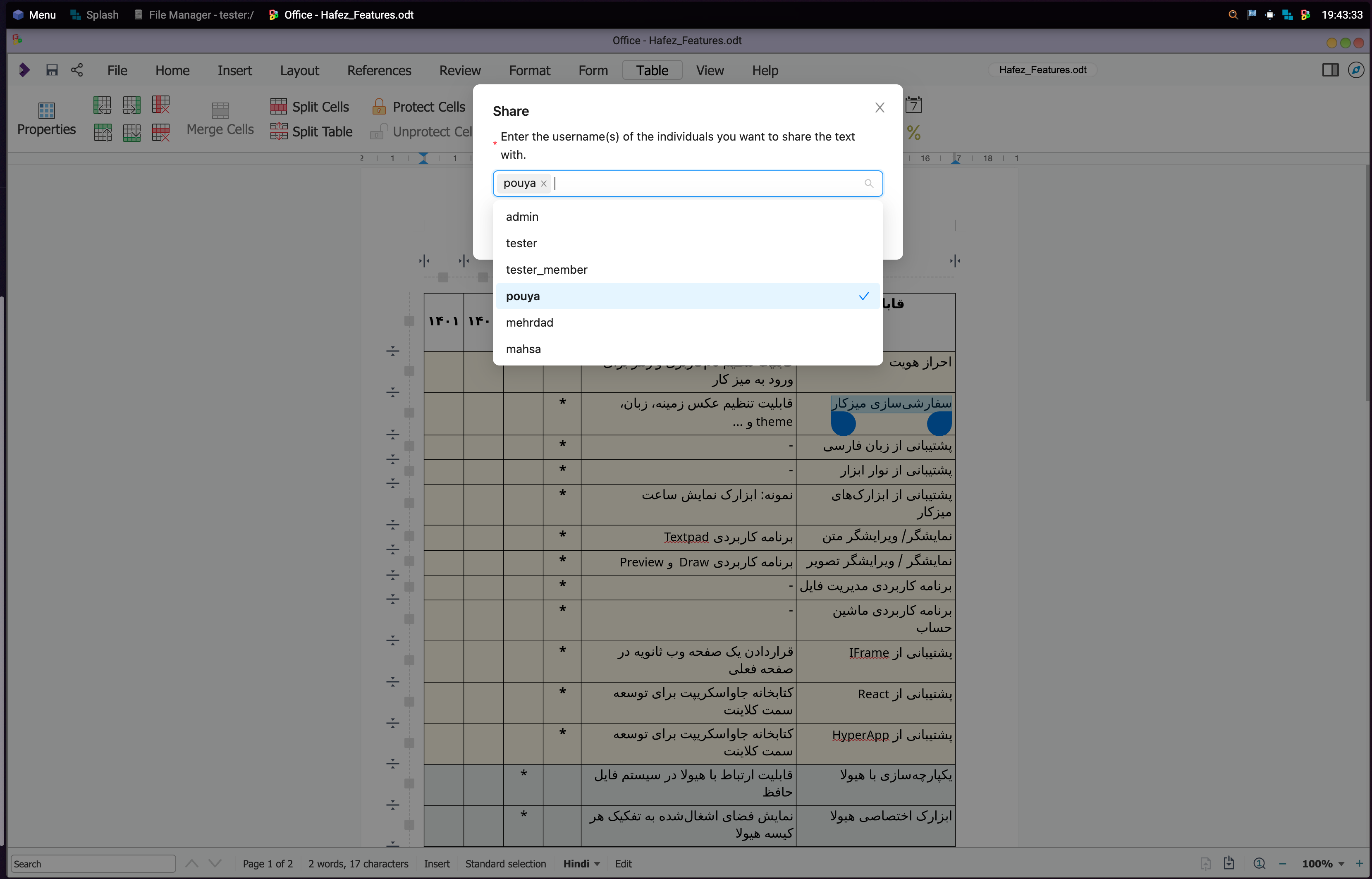This screenshot has width=1372, height=879.
Task: Click the status bar Search field
Action: (93, 864)
